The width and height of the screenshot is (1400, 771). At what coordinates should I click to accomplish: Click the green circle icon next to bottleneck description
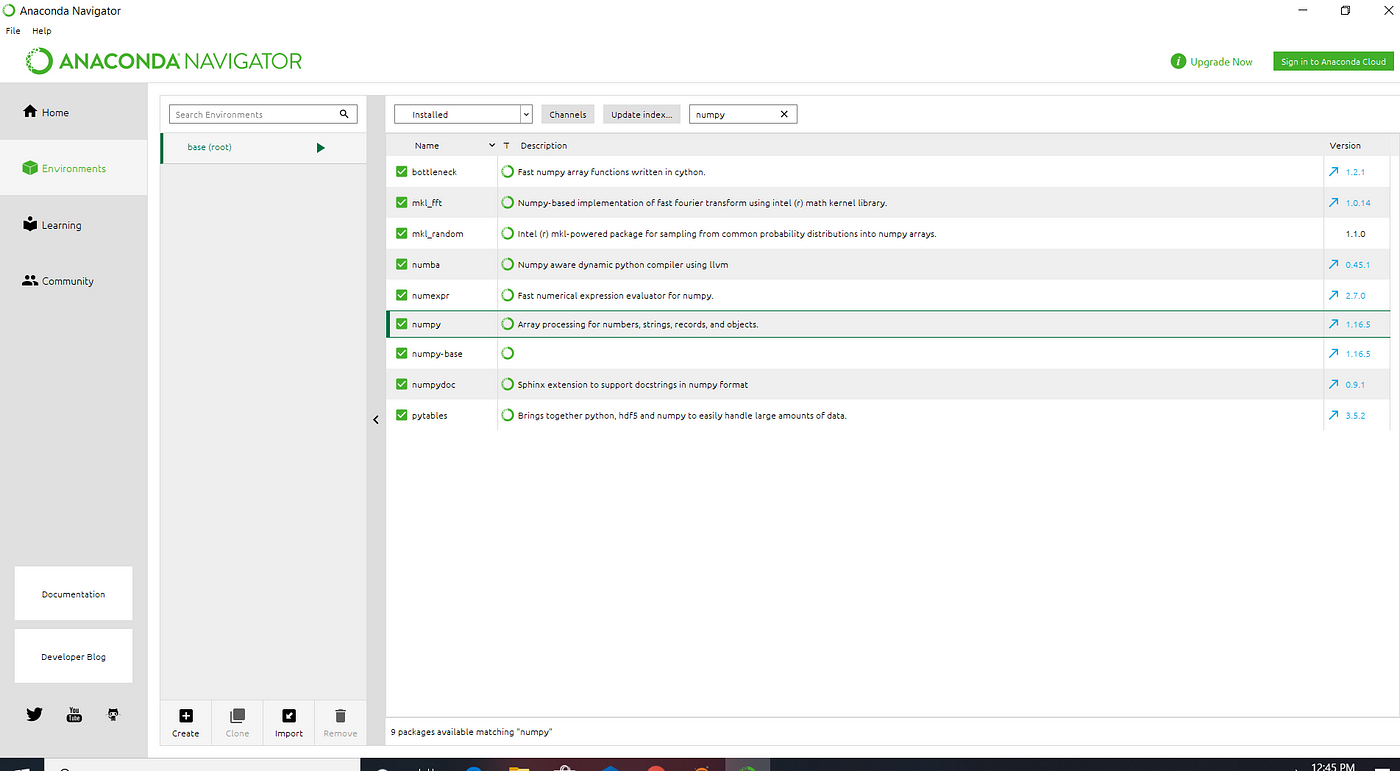pyautogui.click(x=508, y=172)
